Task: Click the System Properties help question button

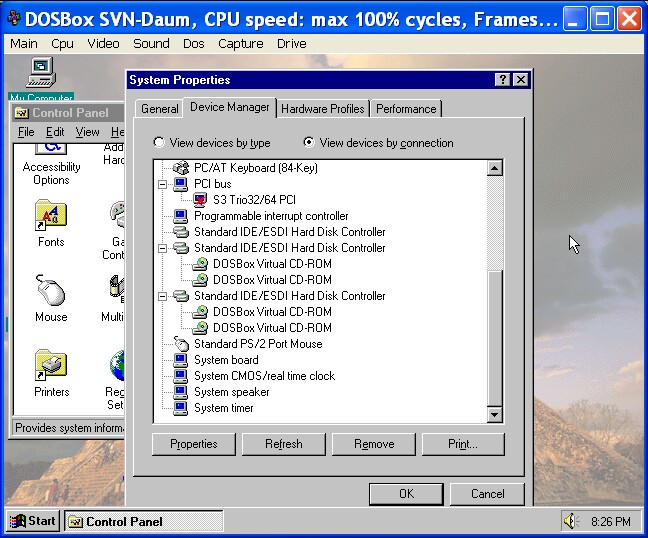Action: 502,80
